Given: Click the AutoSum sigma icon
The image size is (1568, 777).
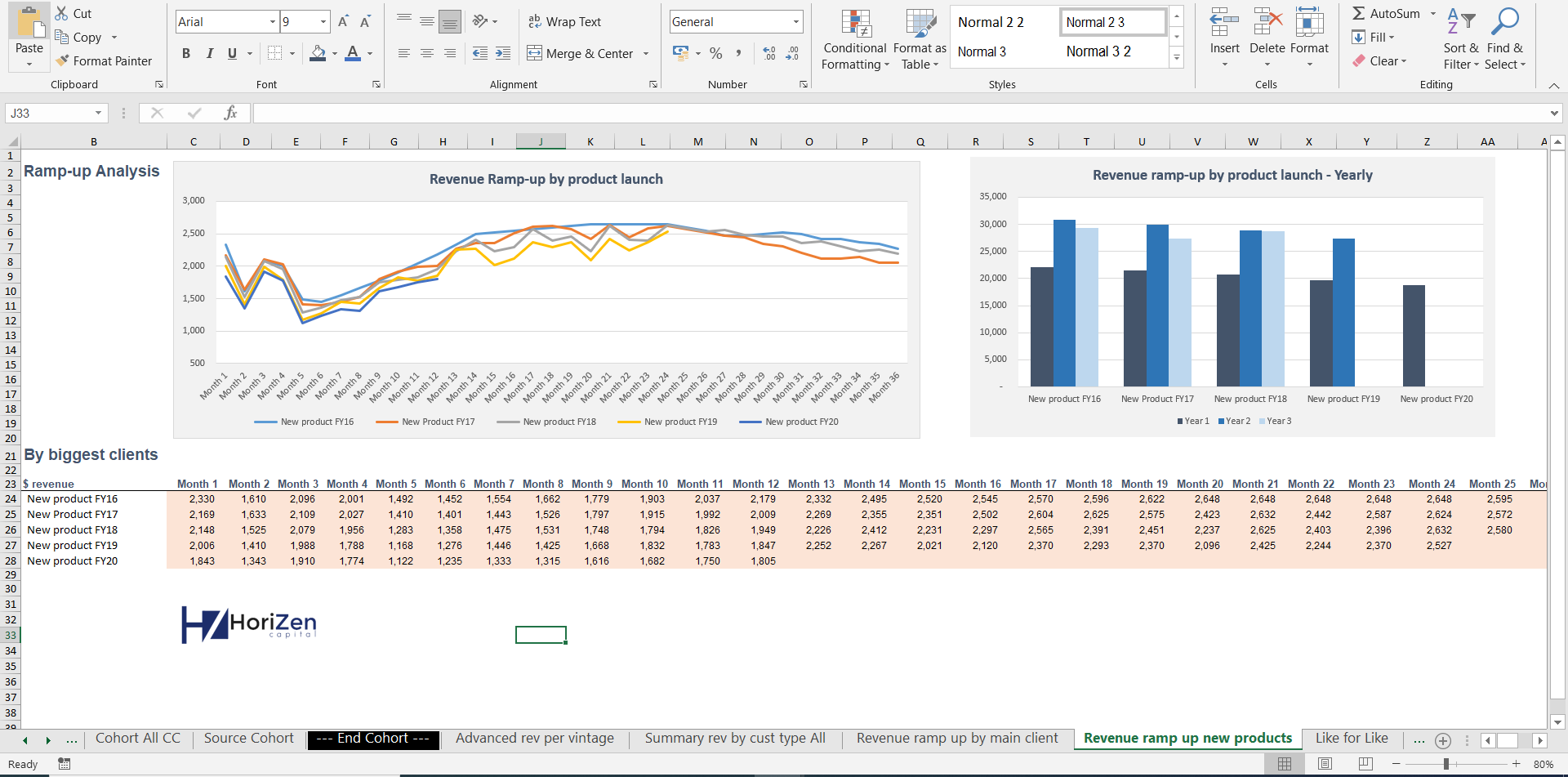Looking at the screenshot, I should coord(1358,13).
